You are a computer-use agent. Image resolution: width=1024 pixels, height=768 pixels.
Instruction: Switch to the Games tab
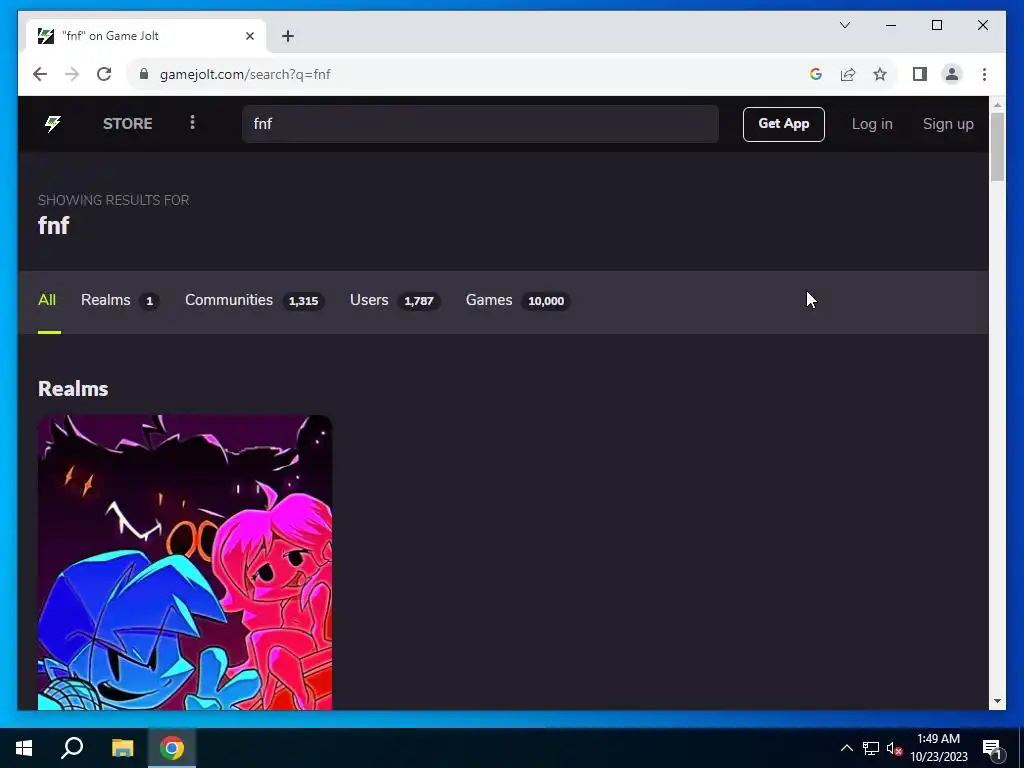tap(518, 300)
